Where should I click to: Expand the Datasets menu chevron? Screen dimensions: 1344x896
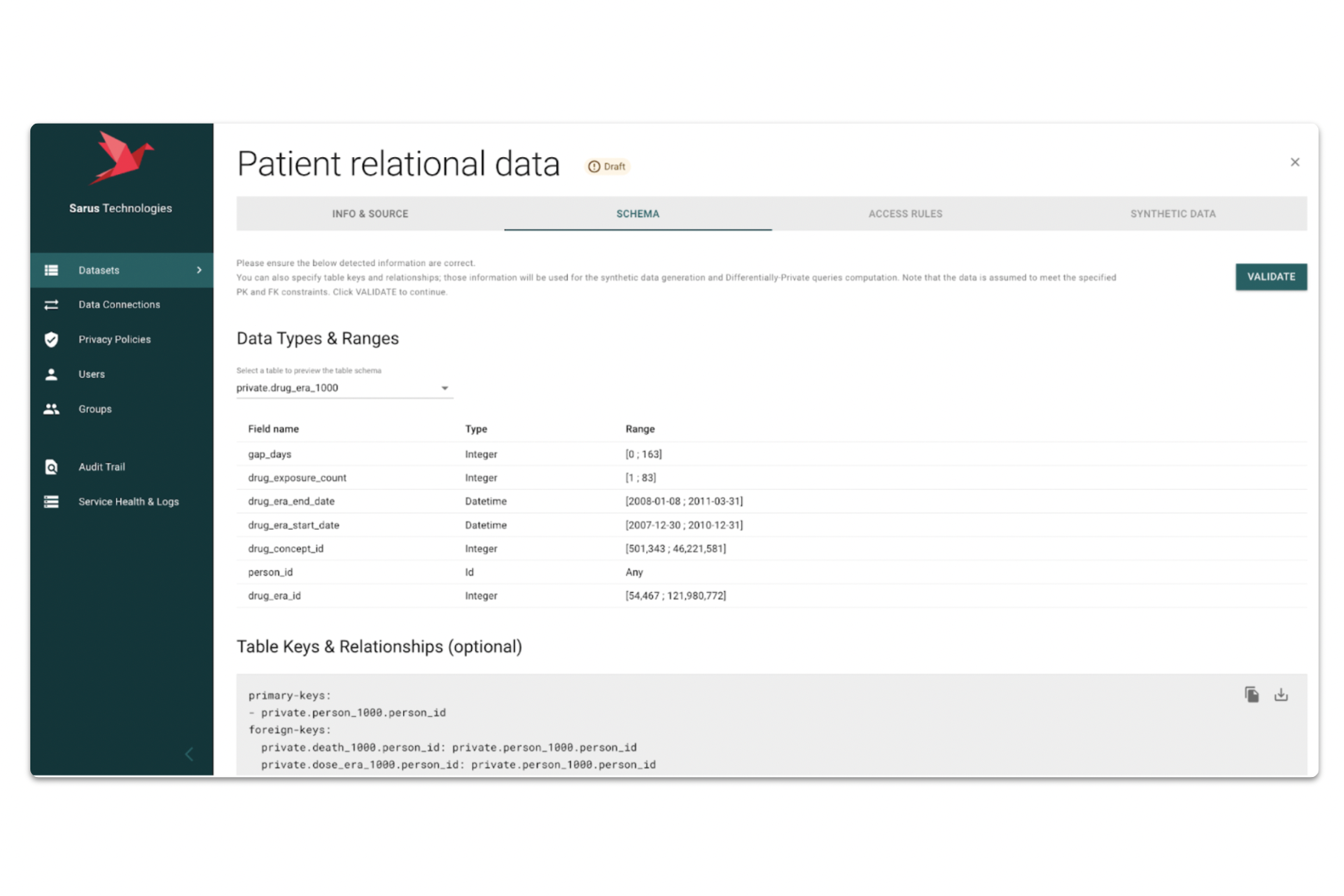199,270
